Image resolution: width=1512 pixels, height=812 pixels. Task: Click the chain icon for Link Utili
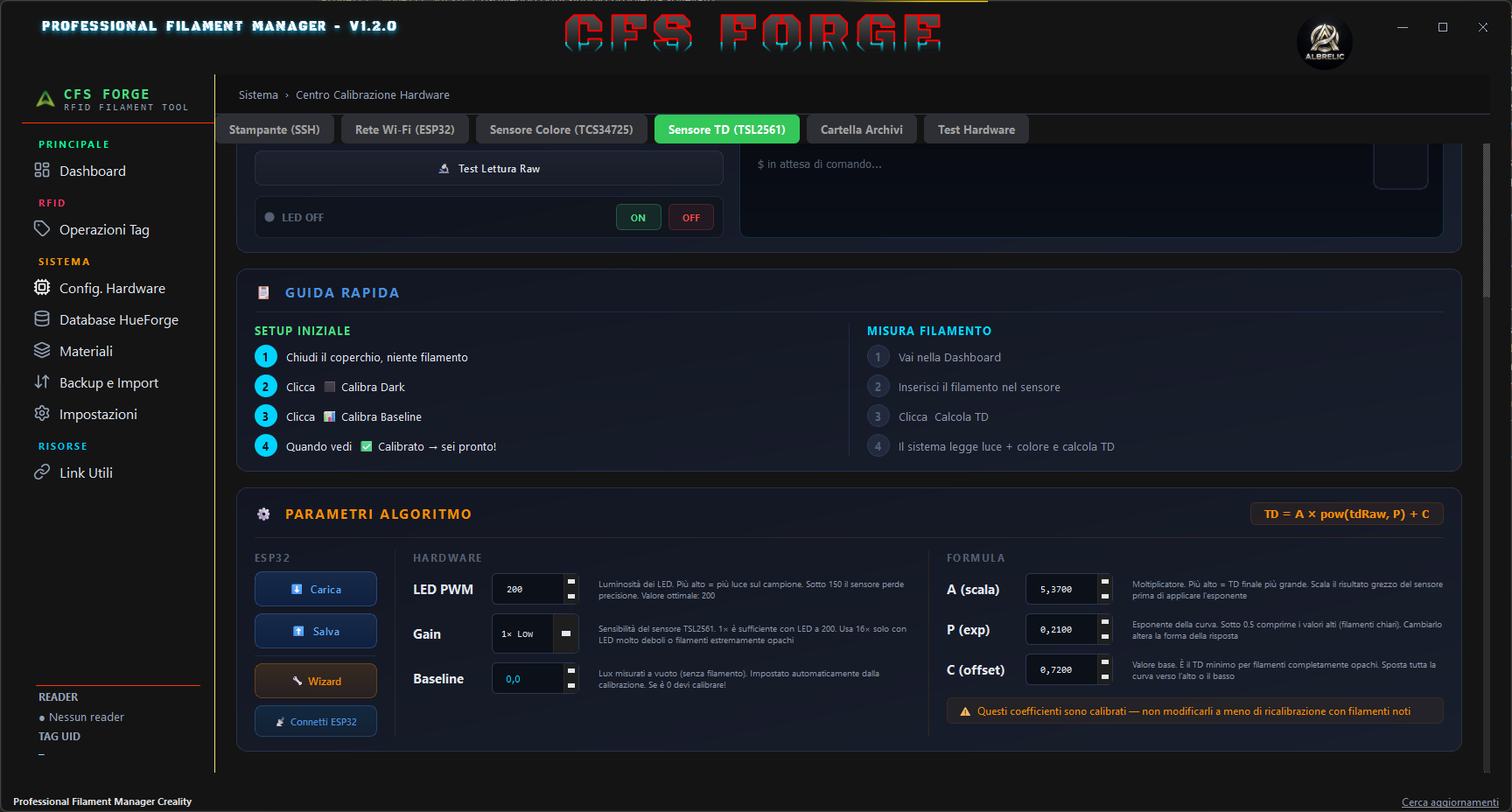pos(42,472)
